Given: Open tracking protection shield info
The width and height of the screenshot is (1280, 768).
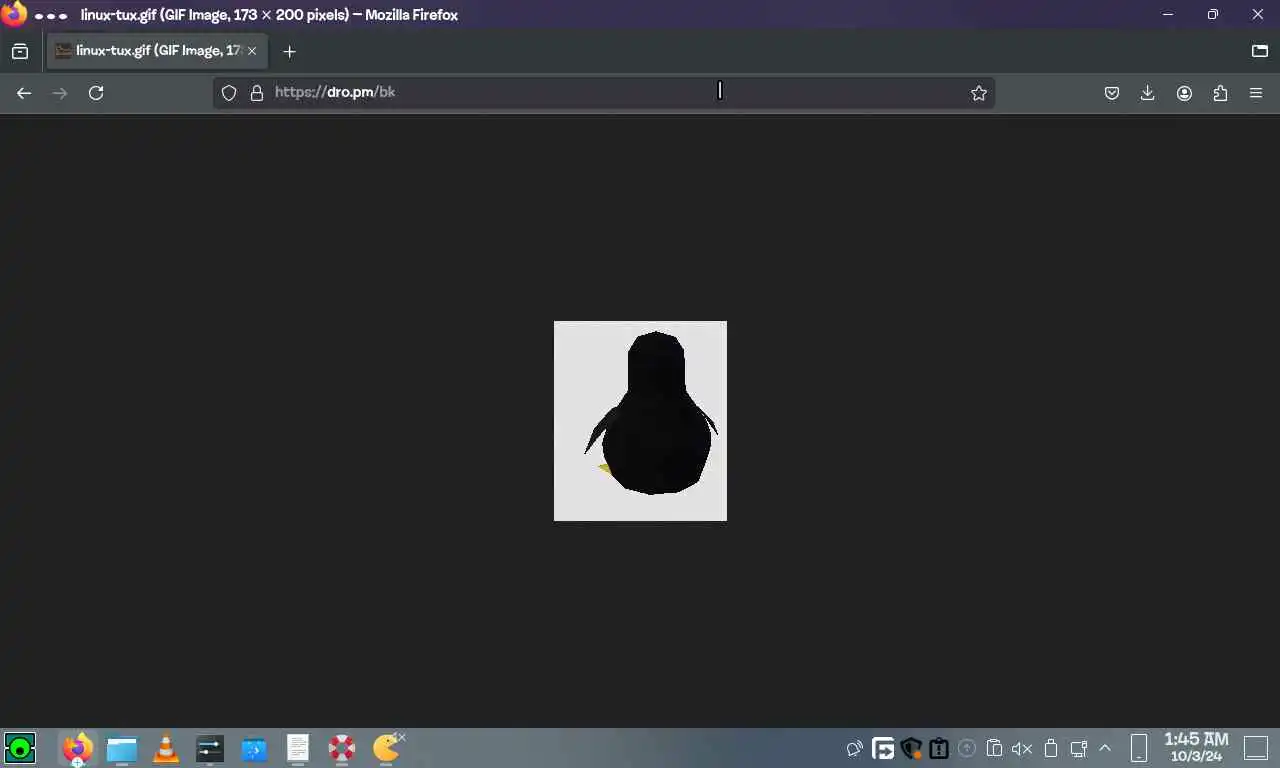Looking at the screenshot, I should pyautogui.click(x=229, y=93).
